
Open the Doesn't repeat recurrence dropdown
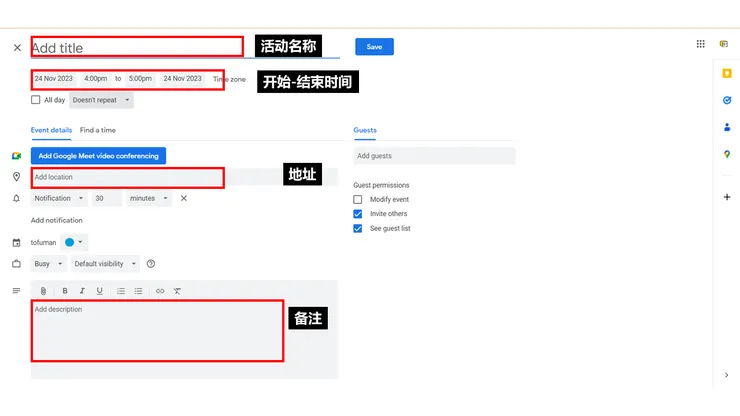tap(101, 100)
